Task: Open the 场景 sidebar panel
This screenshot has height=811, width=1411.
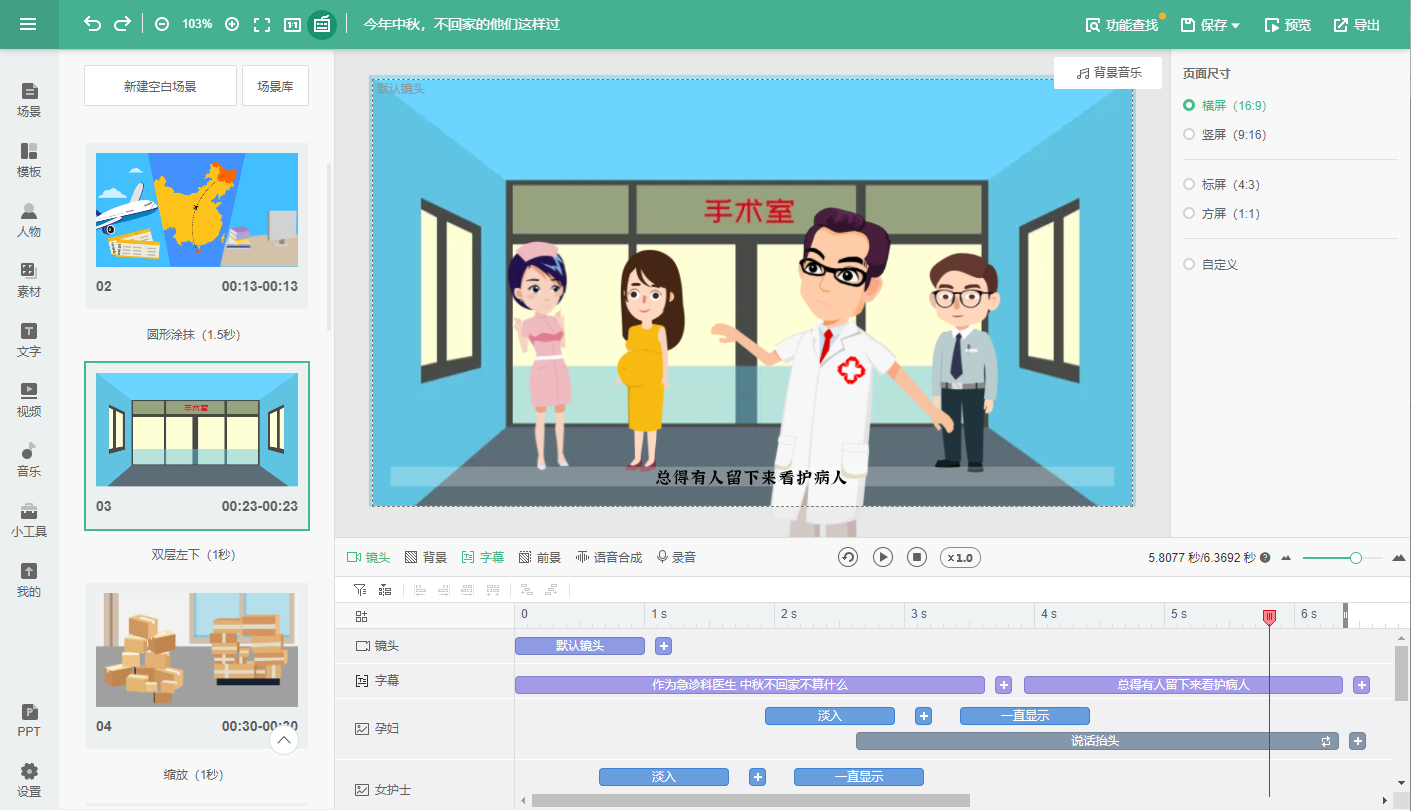Action: coord(29,100)
